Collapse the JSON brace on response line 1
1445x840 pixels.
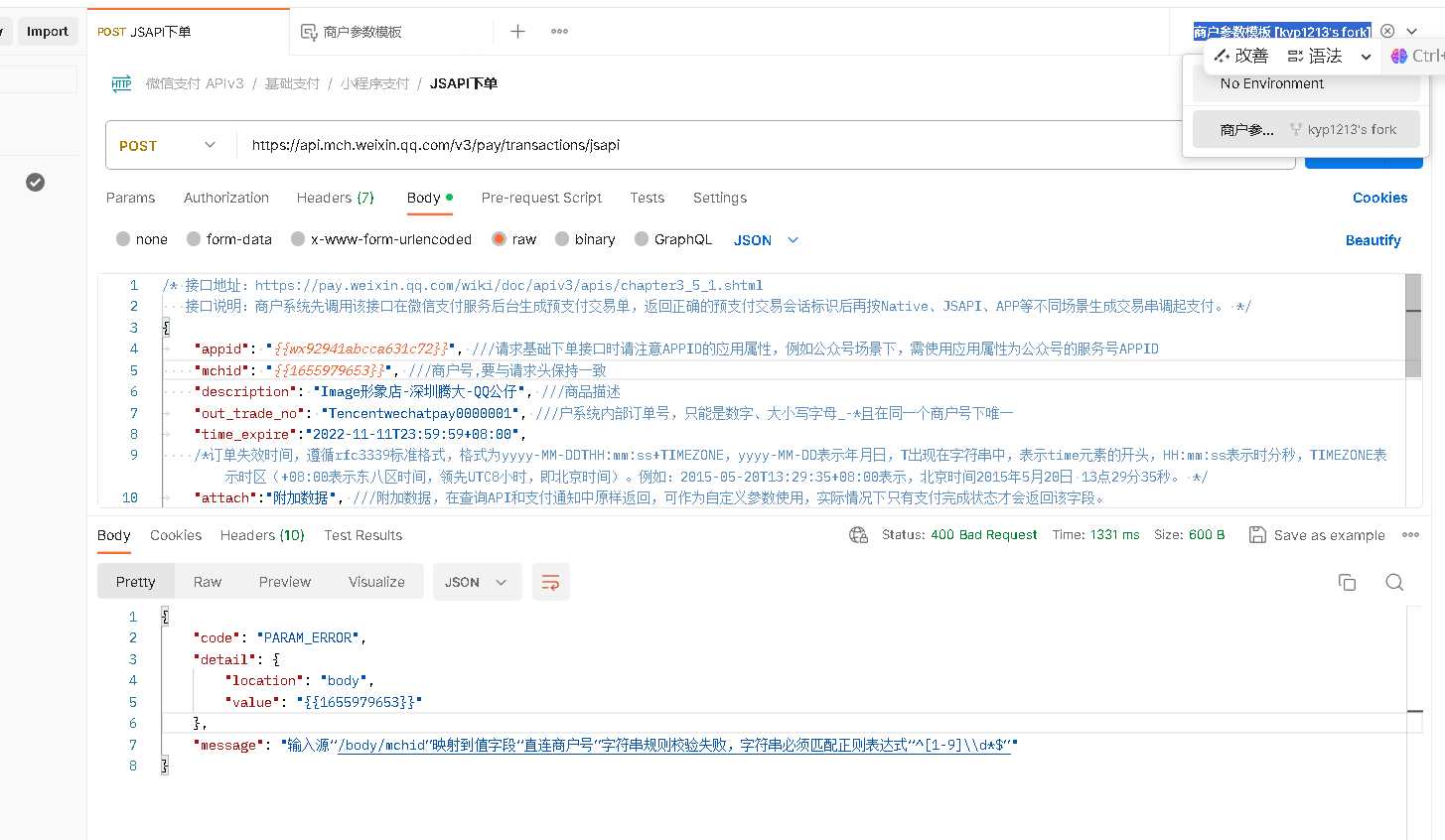click(x=165, y=617)
